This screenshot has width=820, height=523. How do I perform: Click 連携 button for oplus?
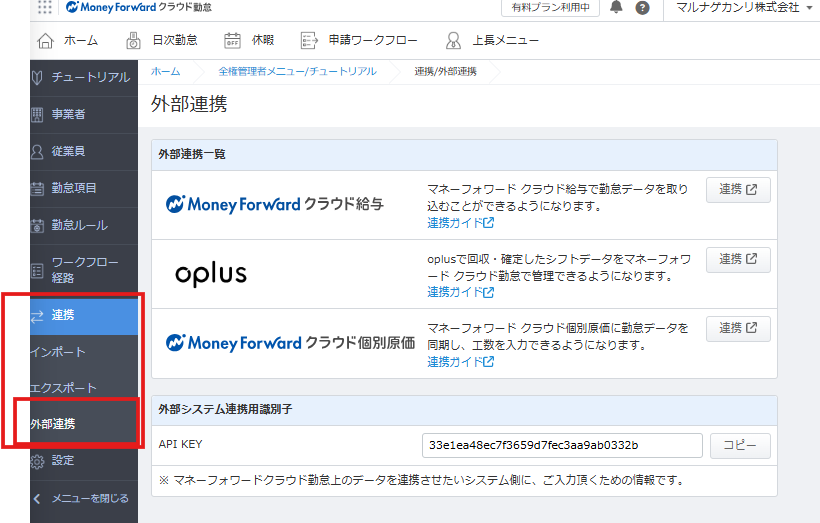click(x=738, y=259)
